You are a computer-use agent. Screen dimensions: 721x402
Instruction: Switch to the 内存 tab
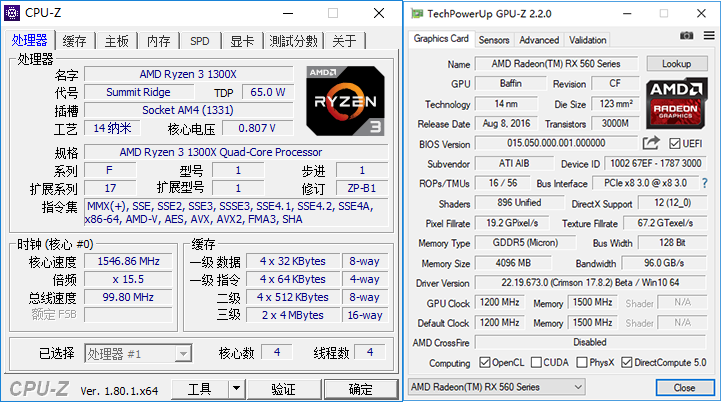pos(159,41)
